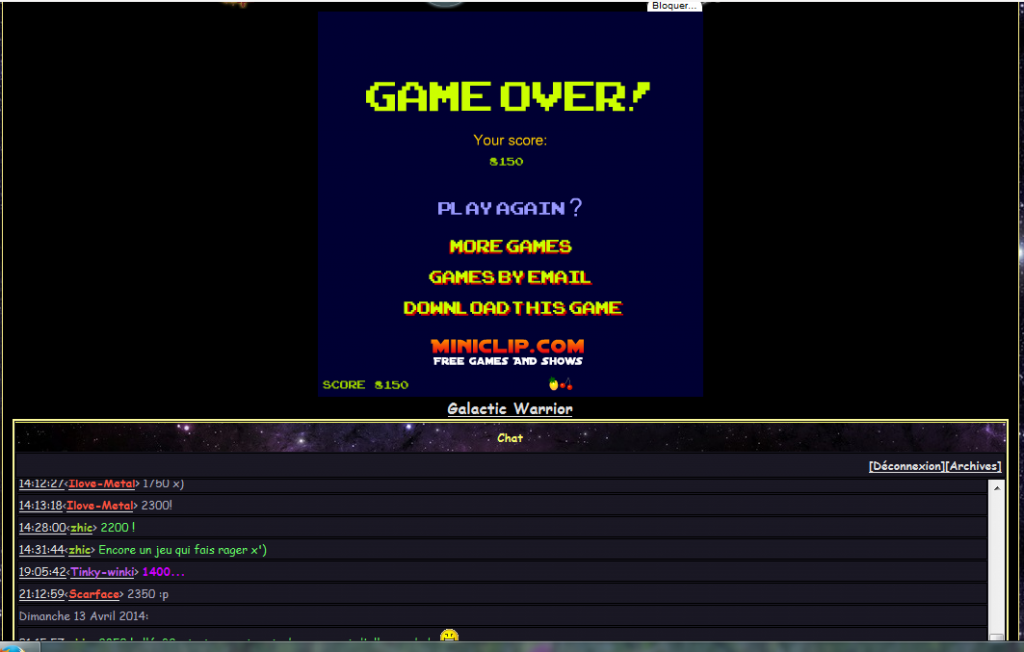The width and height of the screenshot is (1024, 652).
Task: Open the Galactic Warrior title link
Action: pos(510,409)
